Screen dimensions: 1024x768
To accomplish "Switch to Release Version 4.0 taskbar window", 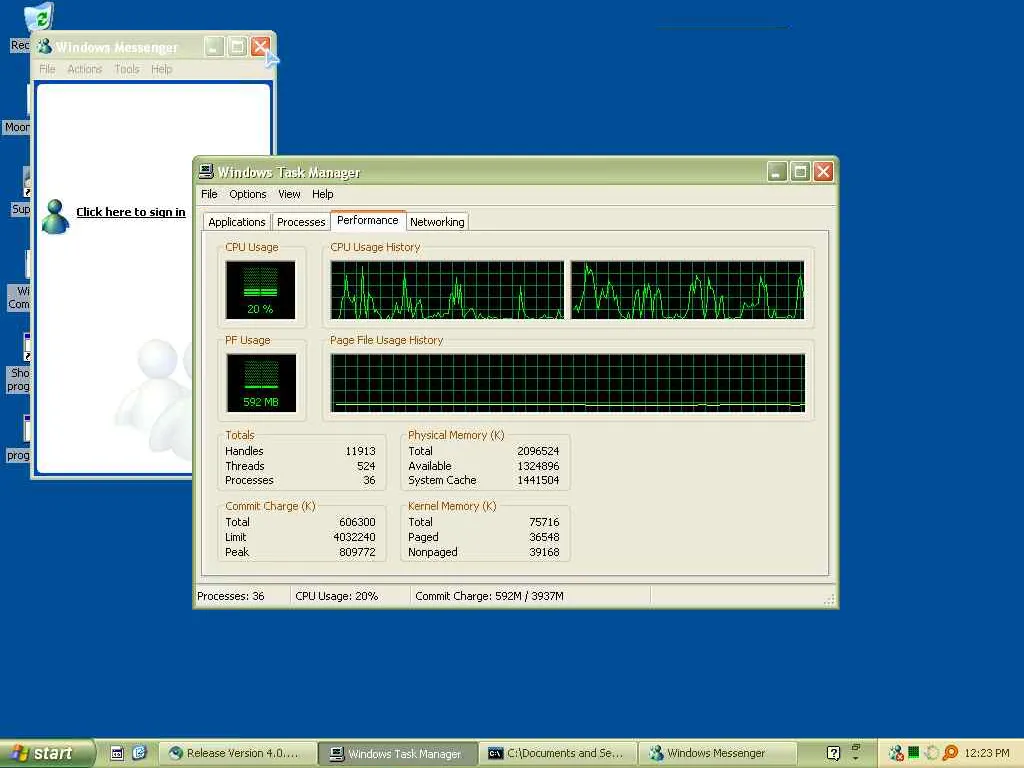I will (237, 753).
